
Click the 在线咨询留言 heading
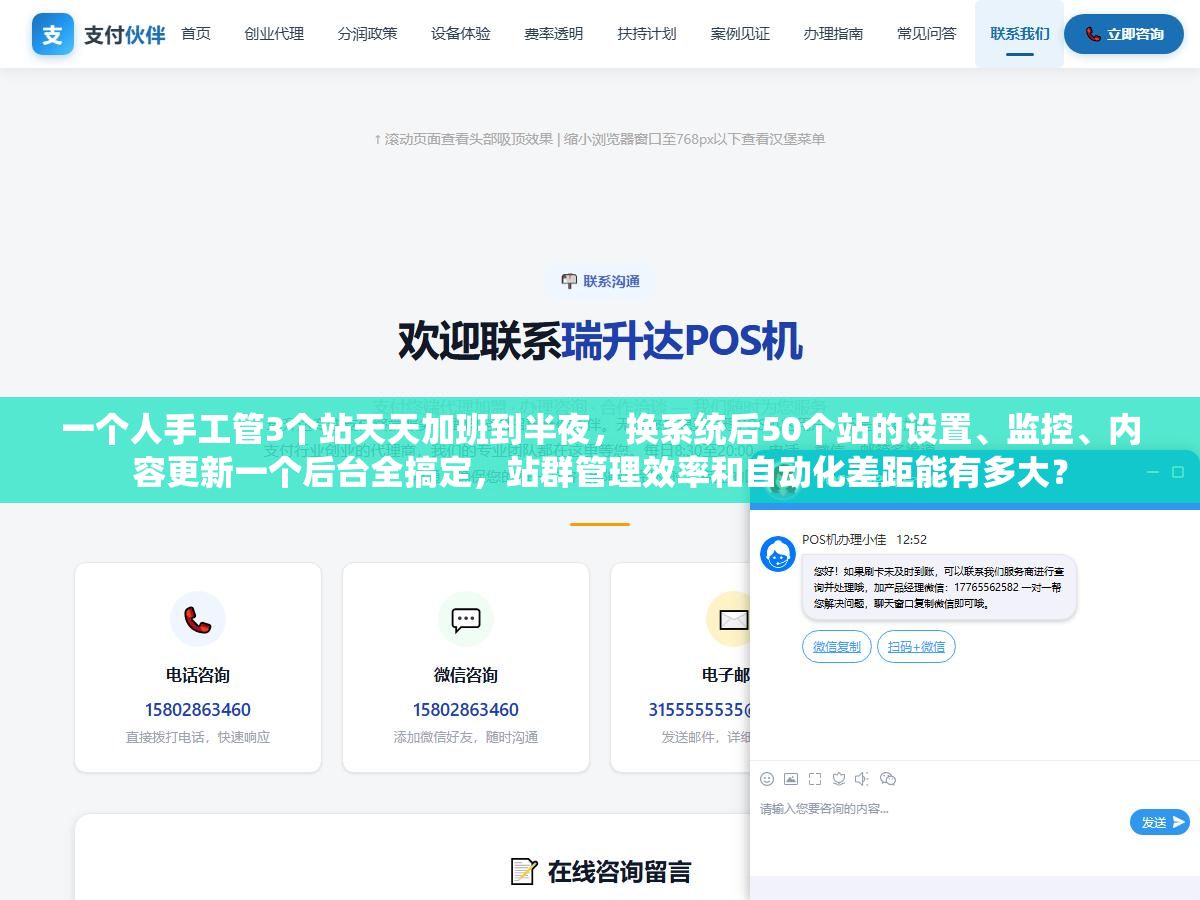(x=619, y=871)
